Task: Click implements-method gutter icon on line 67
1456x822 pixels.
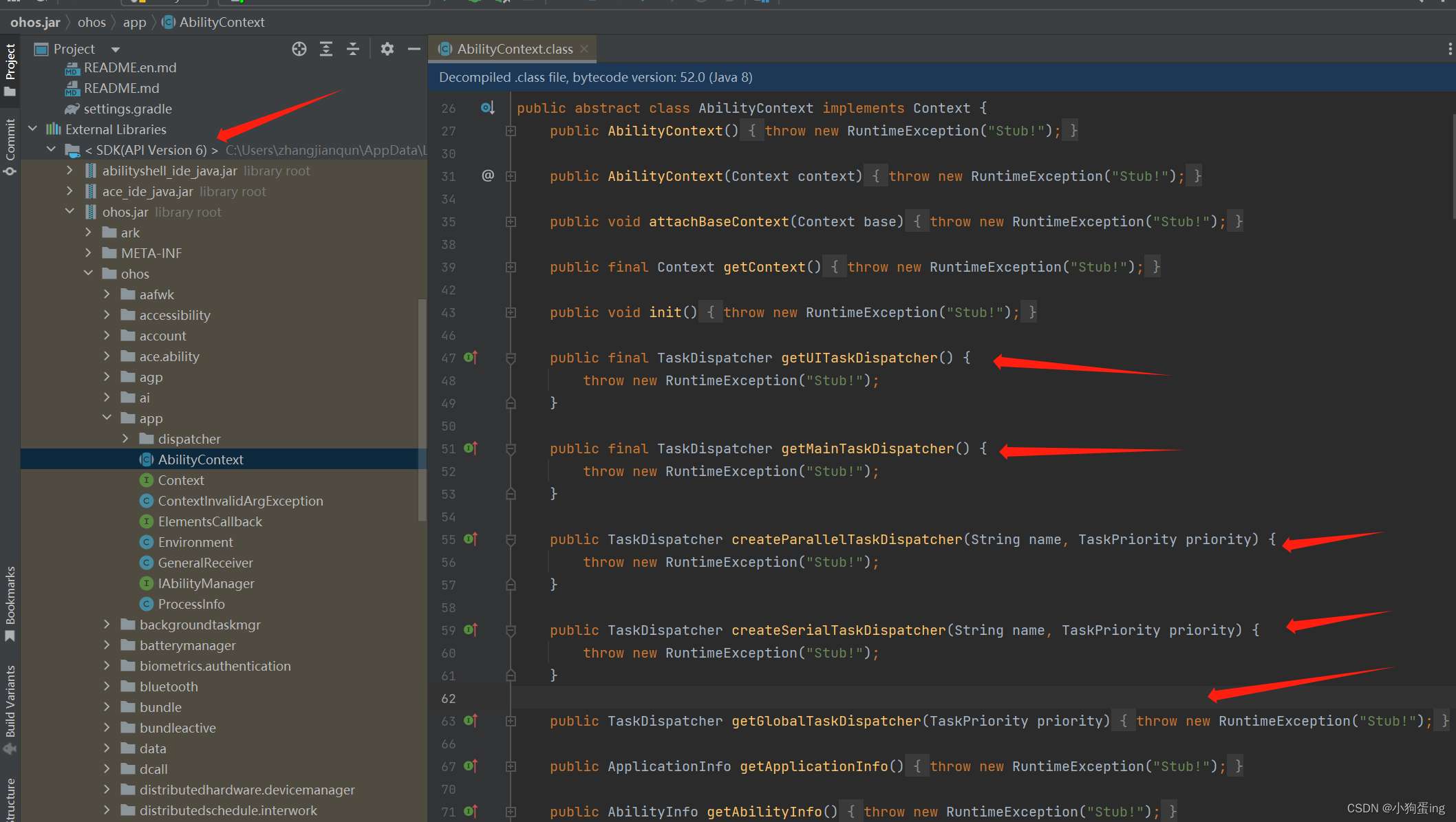Action: coord(471,766)
